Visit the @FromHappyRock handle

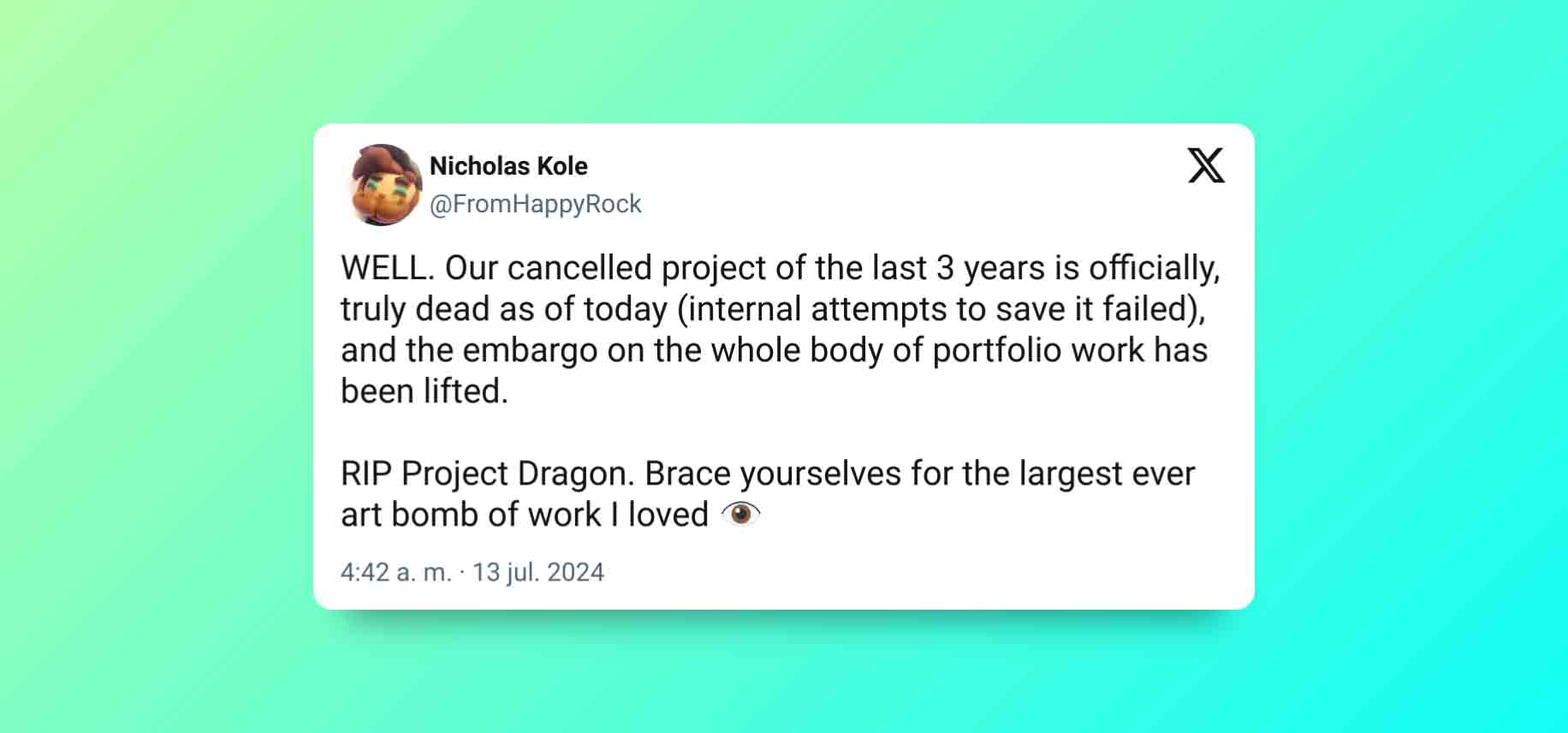pyautogui.click(x=535, y=204)
